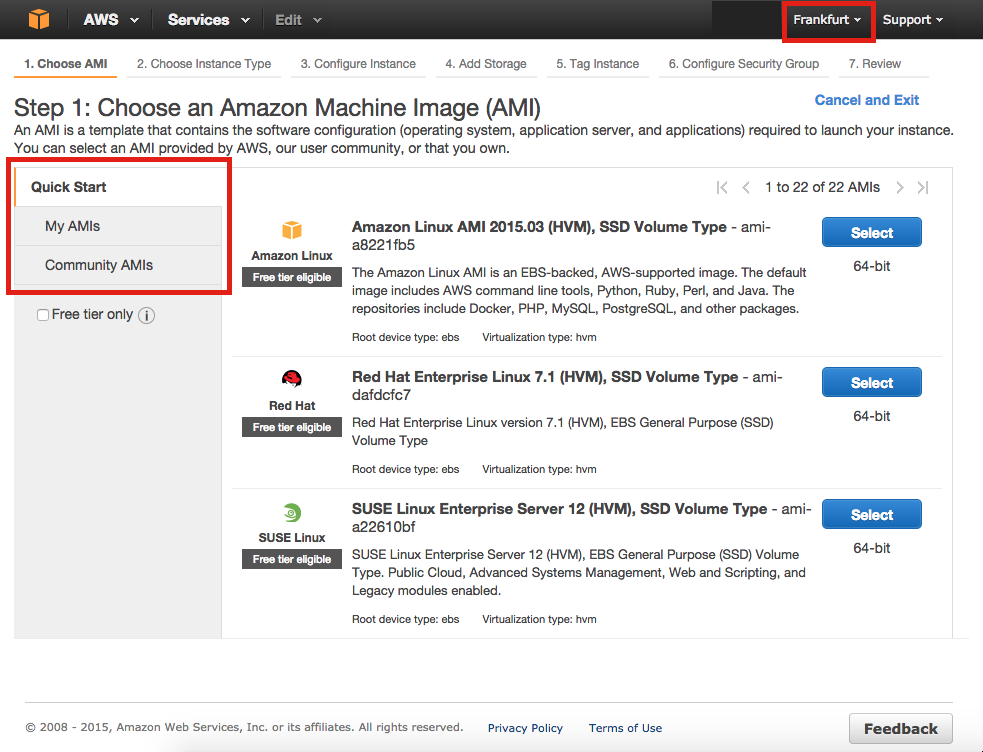Select the Community AMIs category
The width and height of the screenshot is (983, 752).
(118, 265)
